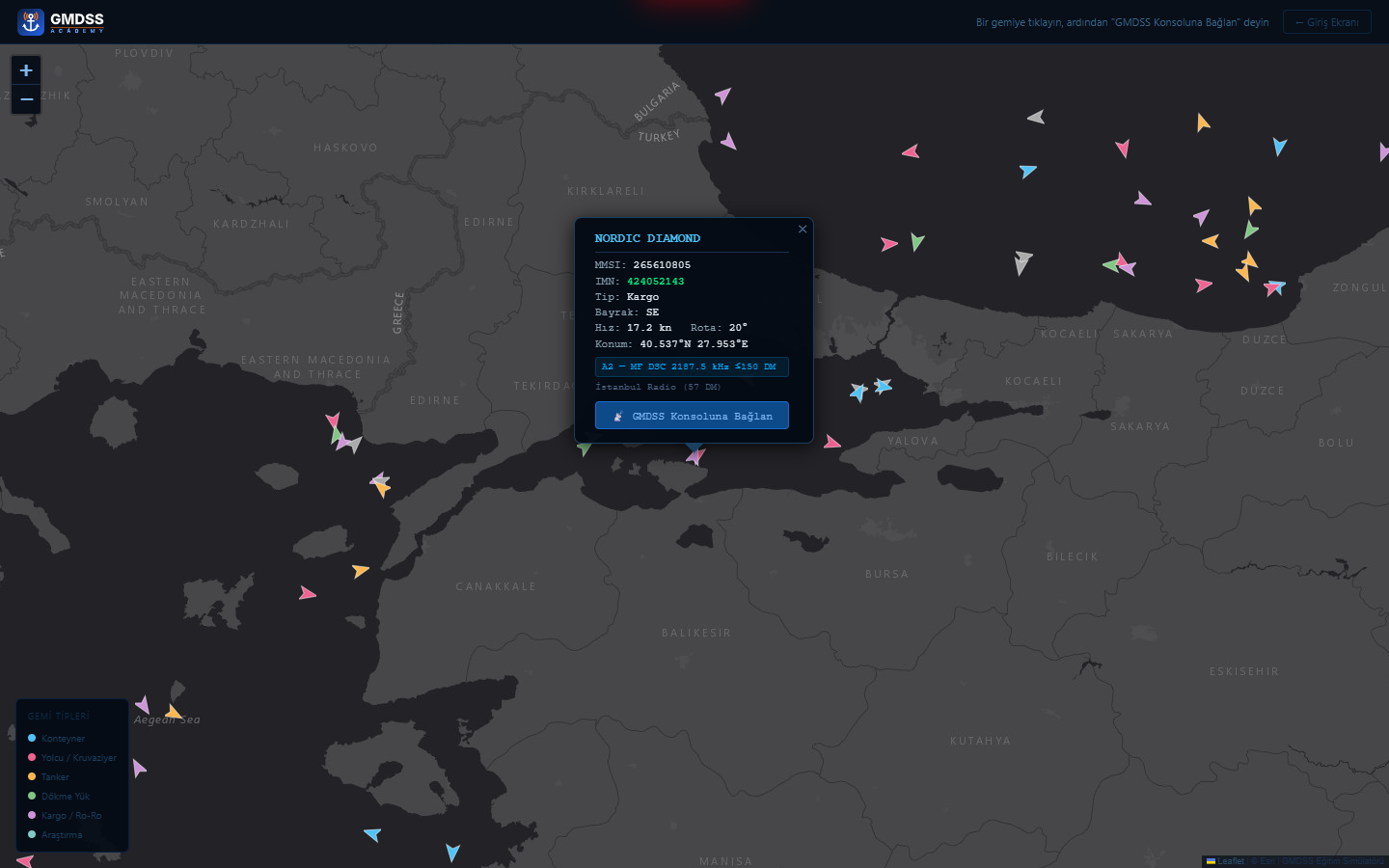Click the Yolcu / Kruvaziyer legend entry

tap(72, 758)
